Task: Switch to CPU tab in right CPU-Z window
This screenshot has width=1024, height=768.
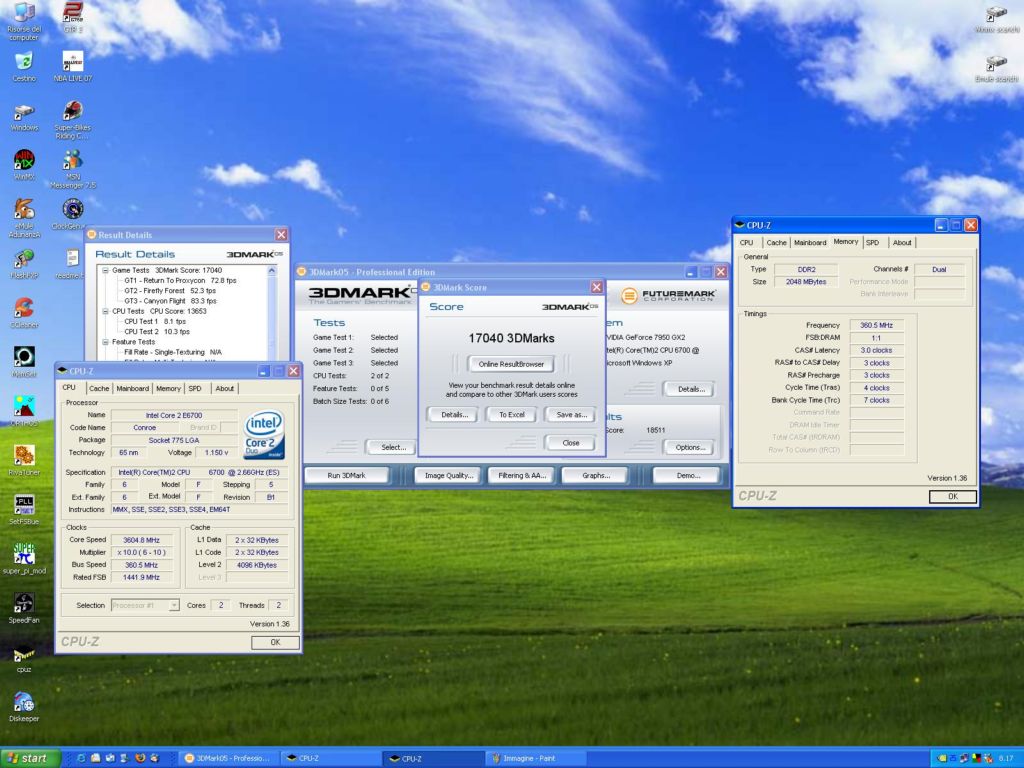Action: pos(746,242)
